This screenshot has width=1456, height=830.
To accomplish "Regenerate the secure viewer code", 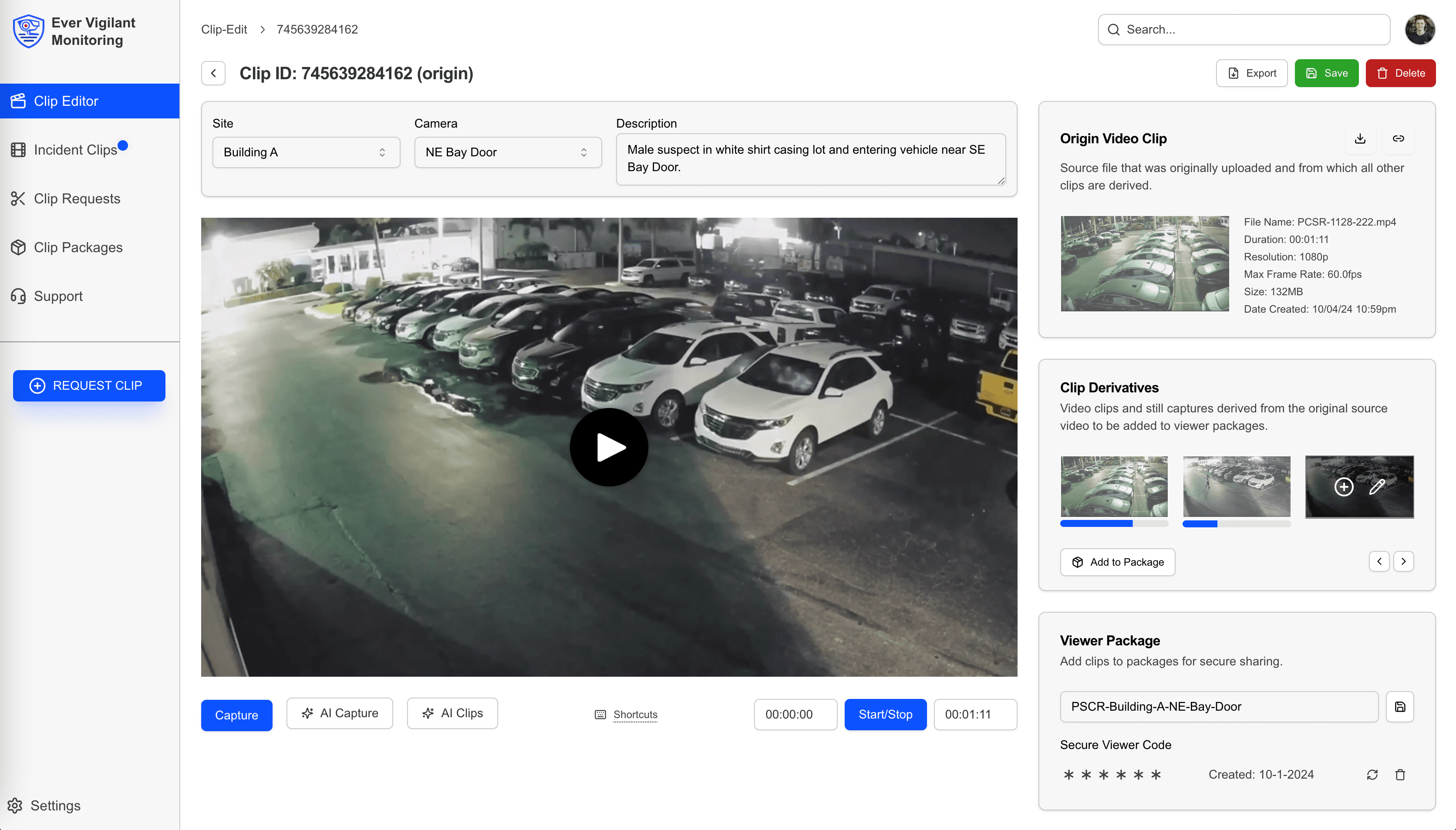I will click(1372, 775).
